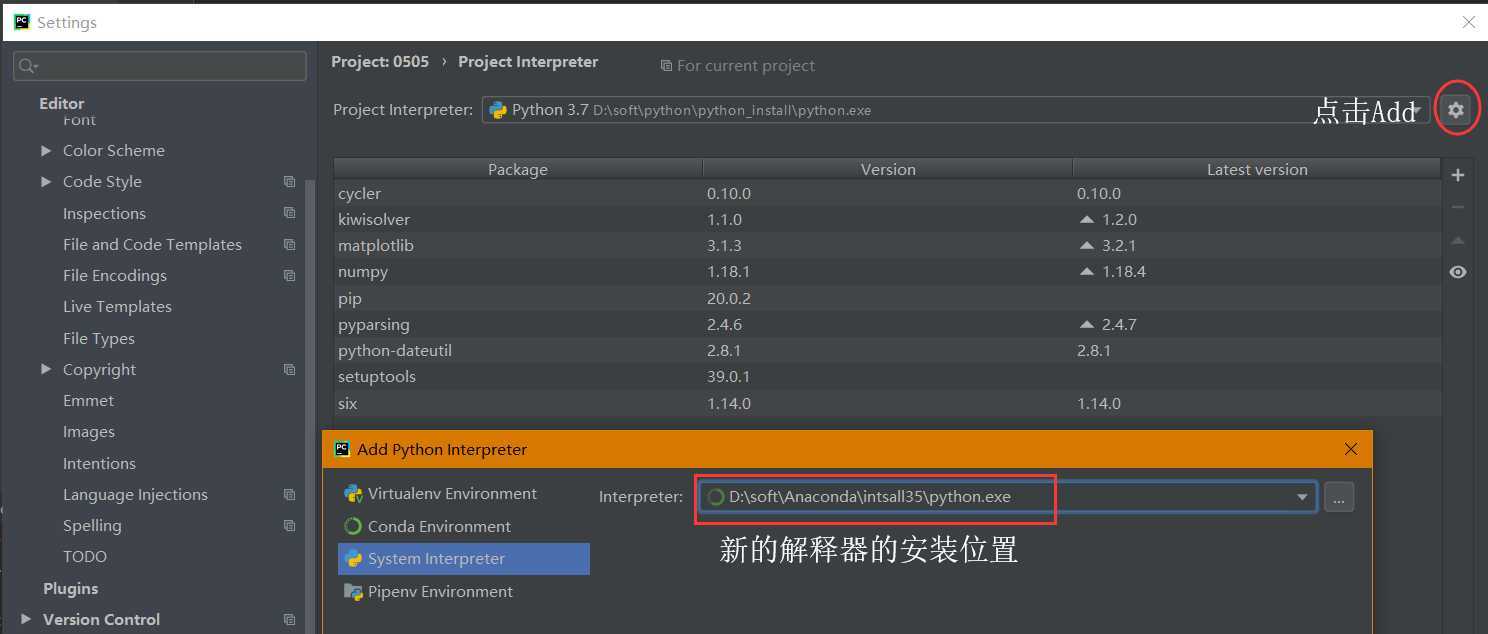Open File Encodings settings
Image resolution: width=1488 pixels, height=634 pixels.
[x=115, y=275]
